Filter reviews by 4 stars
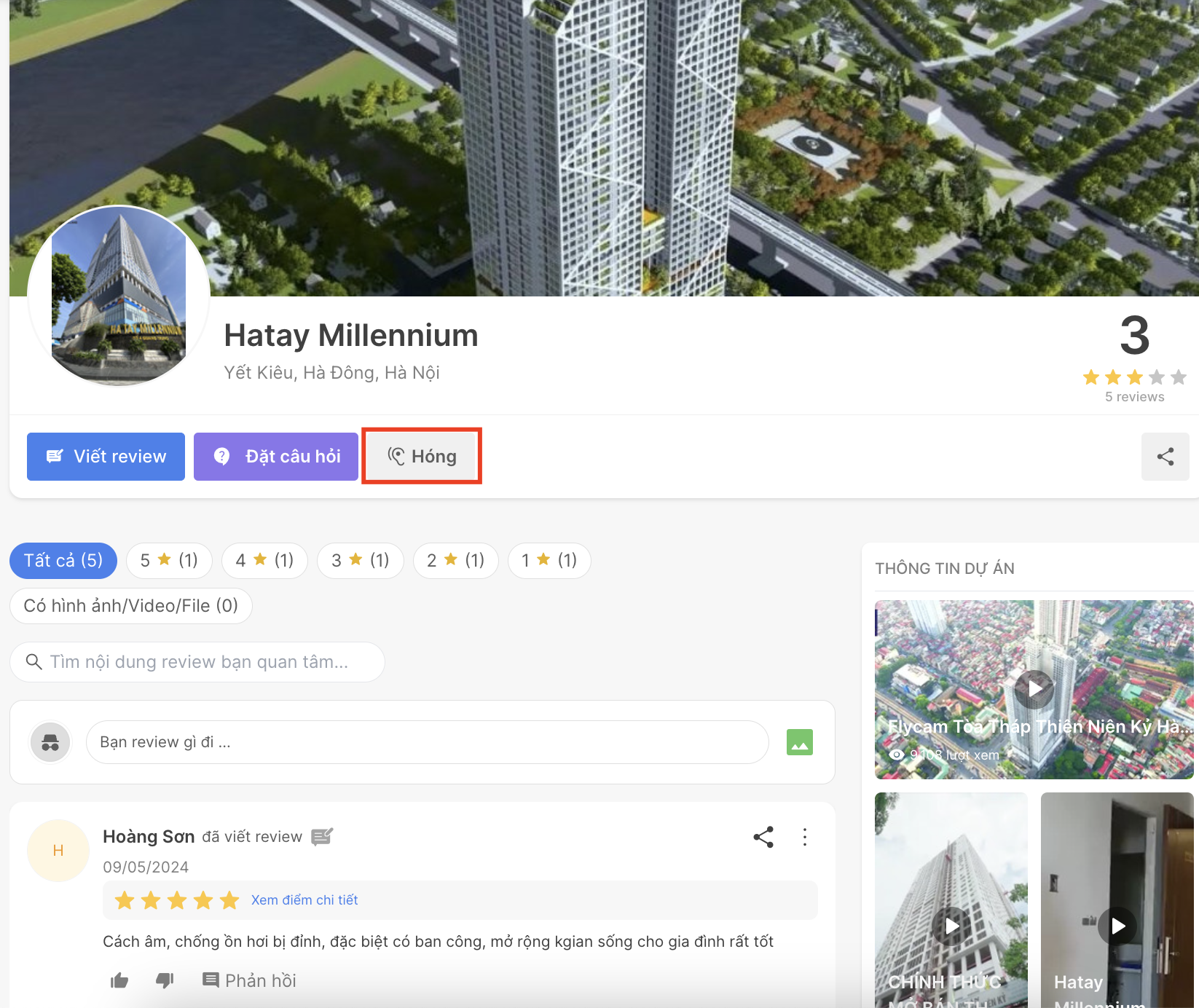 (264, 561)
